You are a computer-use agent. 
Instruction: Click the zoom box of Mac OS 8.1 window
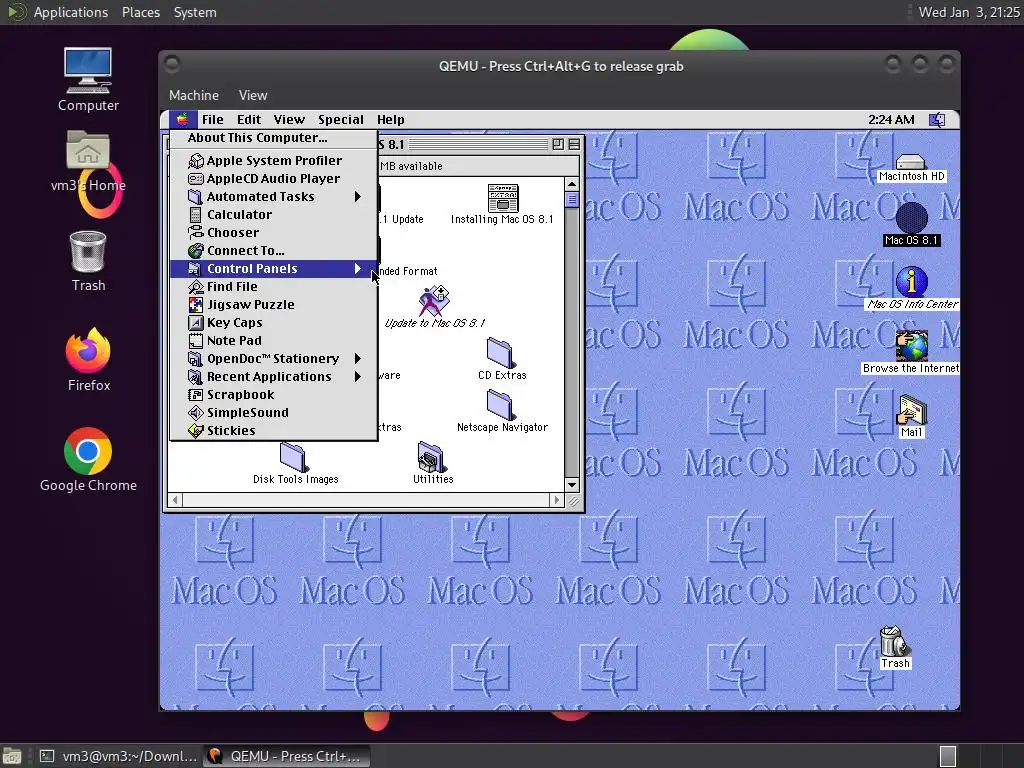coord(558,144)
